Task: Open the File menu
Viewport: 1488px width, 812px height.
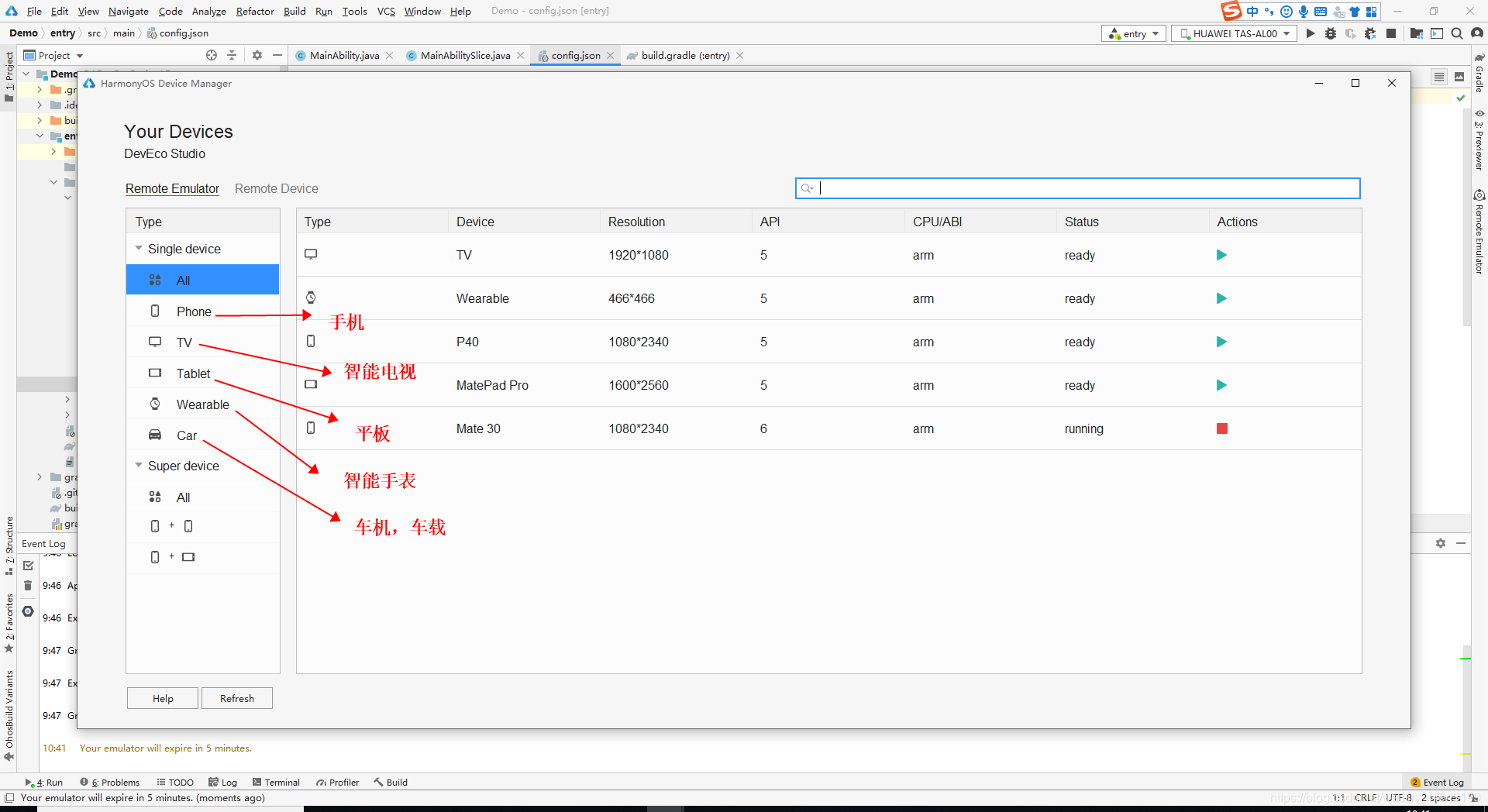Action: click(x=34, y=11)
